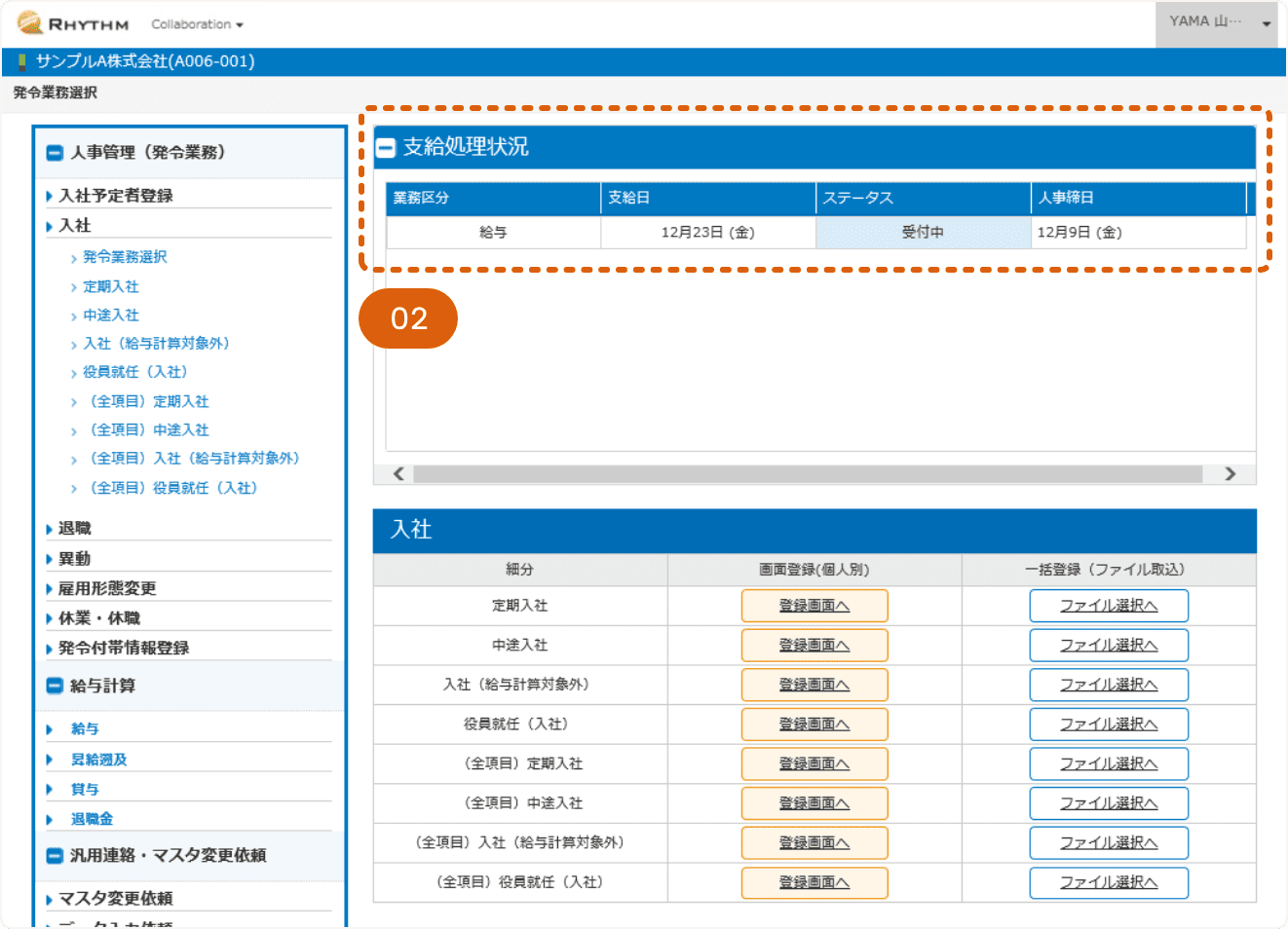Click ファイル選択へ for （全項目）中途入社
The image size is (1288, 929).
click(x=1109, y=803)
